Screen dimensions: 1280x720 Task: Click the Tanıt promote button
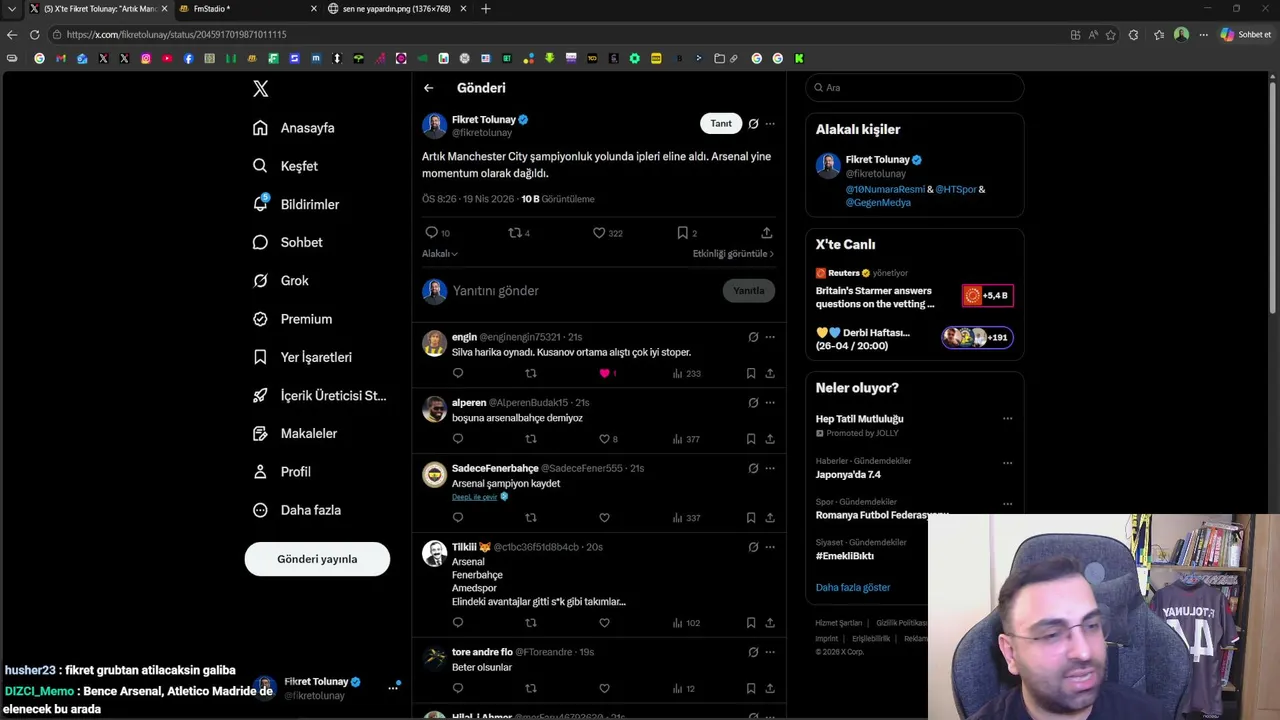(721, 123)
